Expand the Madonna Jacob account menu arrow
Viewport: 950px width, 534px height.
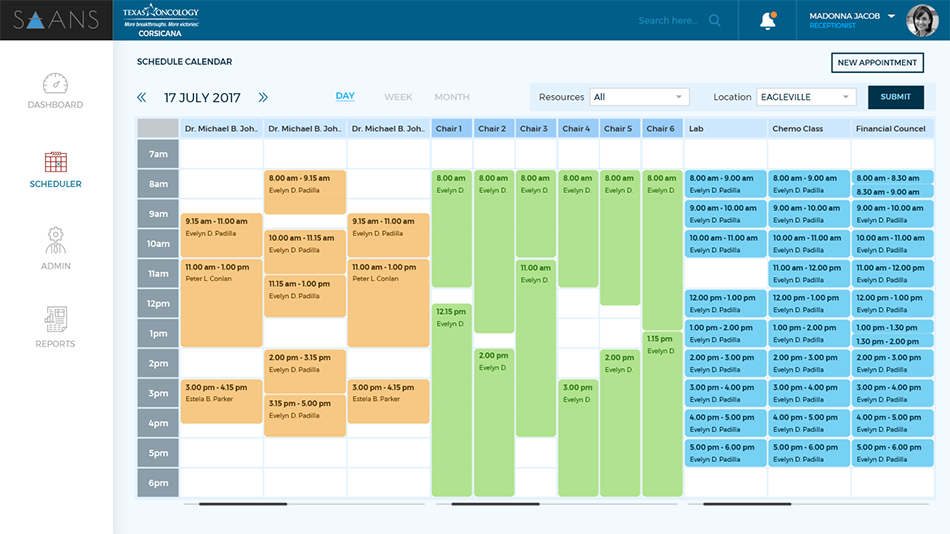[x=891, y=16]
